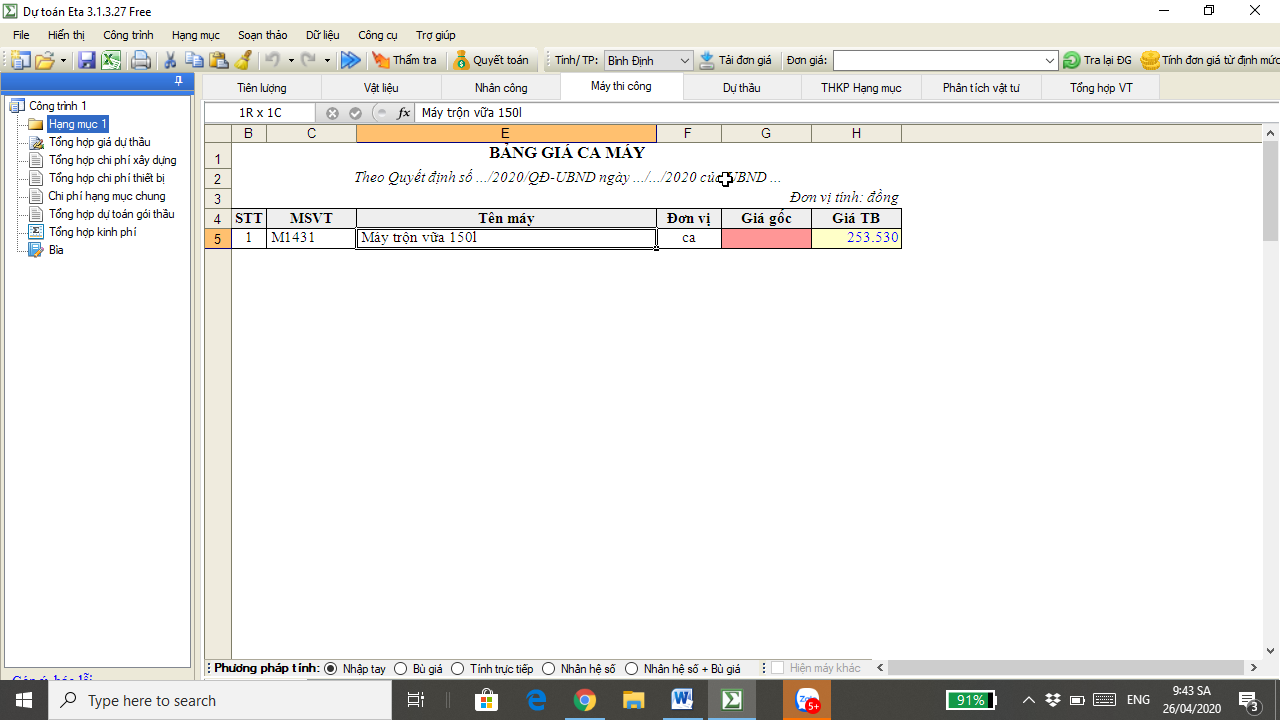Switch to THKP Hạng mục tab

point(861,88)
